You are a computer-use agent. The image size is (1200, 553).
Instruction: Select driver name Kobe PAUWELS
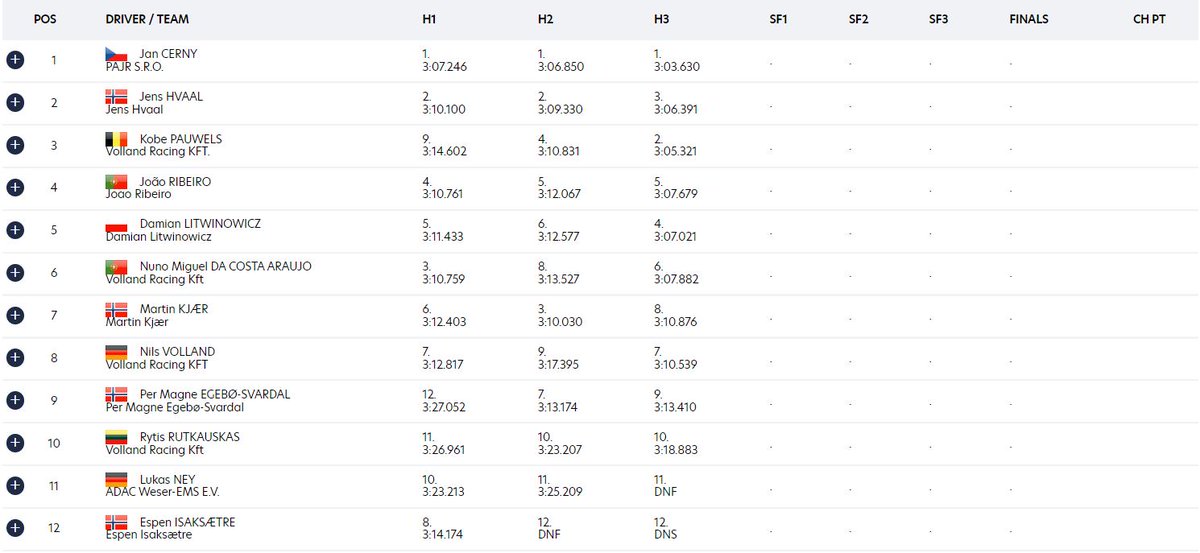click(x=181, y=139)
